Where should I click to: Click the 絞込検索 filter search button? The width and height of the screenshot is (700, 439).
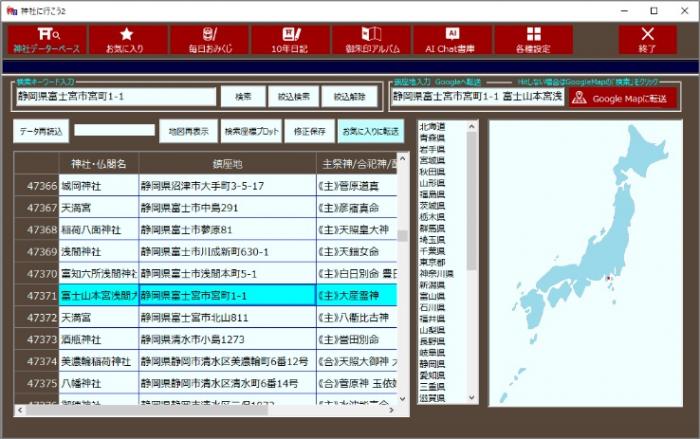pyautogui.click(x=294, y=97)
